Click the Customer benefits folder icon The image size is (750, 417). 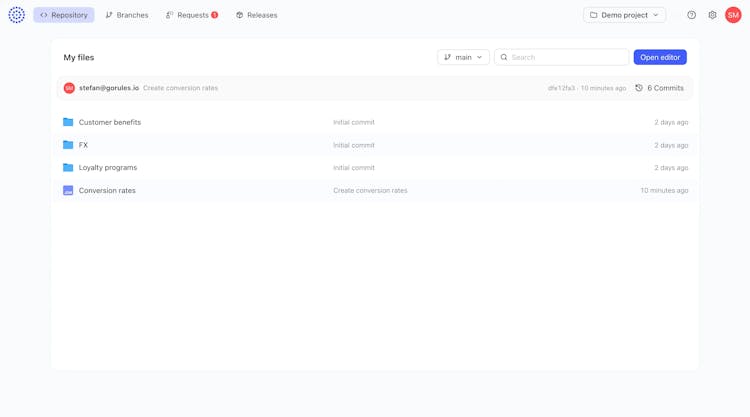click(x=68, y=122)
